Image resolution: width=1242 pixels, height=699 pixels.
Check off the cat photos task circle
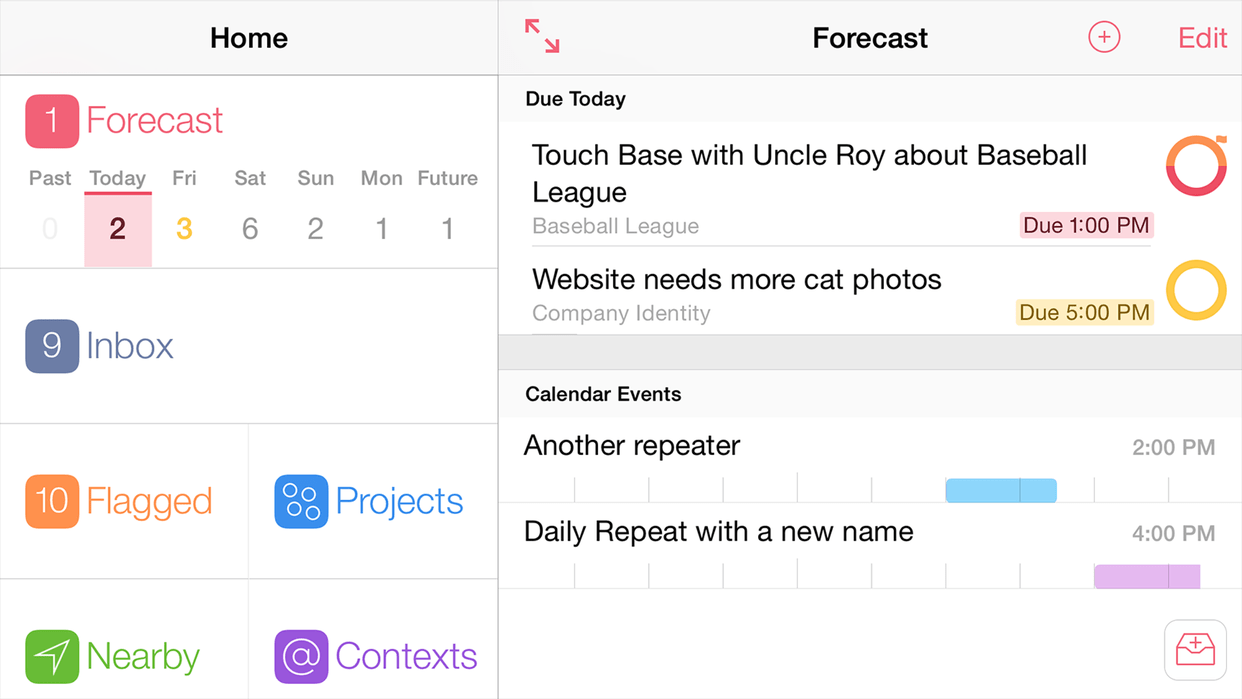[x=1196, y=290]
